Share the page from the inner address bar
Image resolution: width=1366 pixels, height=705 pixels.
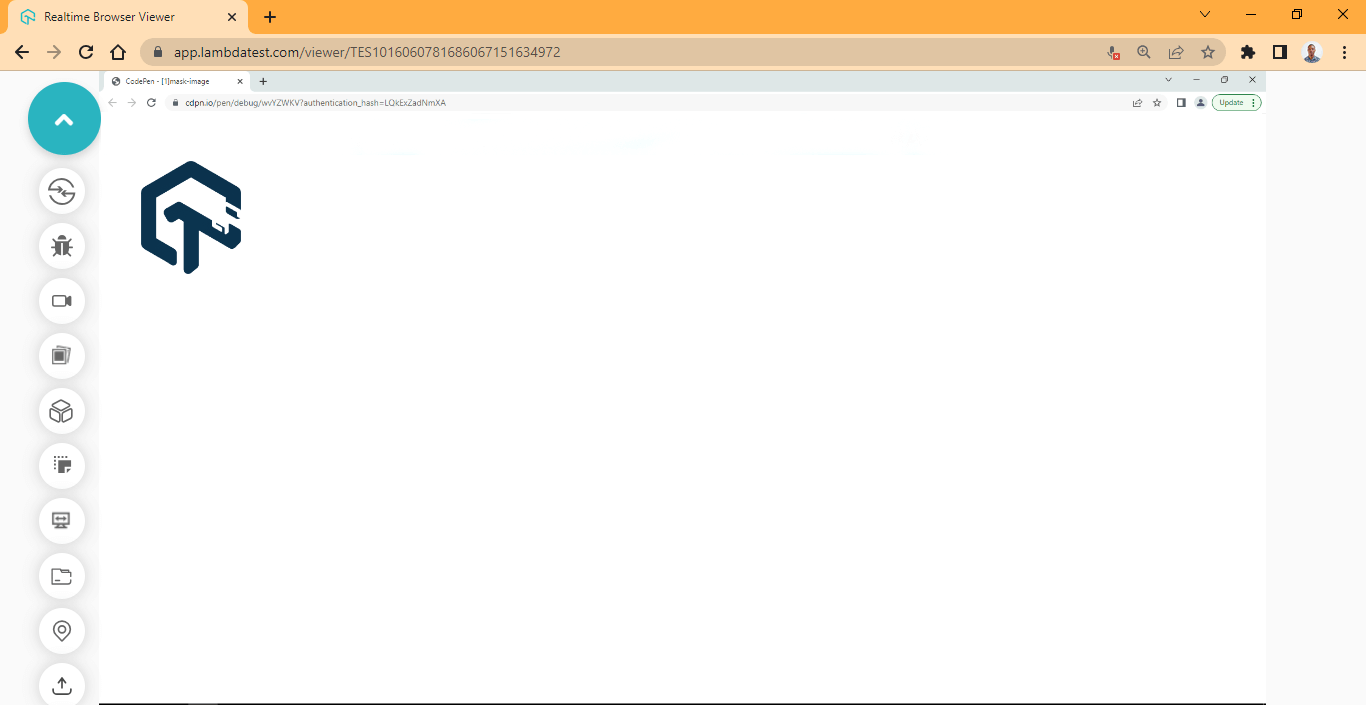click(1137, 102)
